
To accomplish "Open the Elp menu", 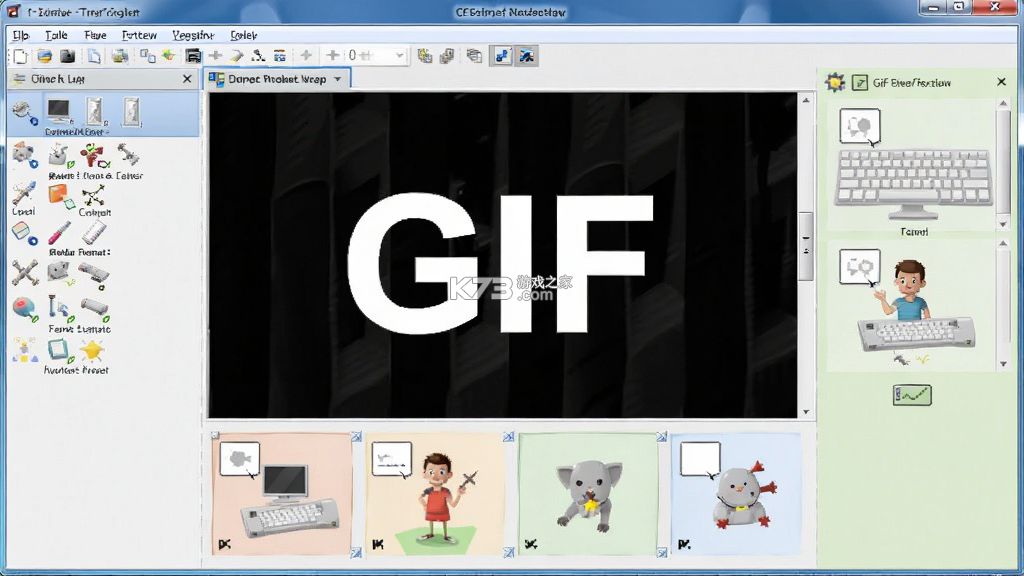I will click(x=21, y=35).
